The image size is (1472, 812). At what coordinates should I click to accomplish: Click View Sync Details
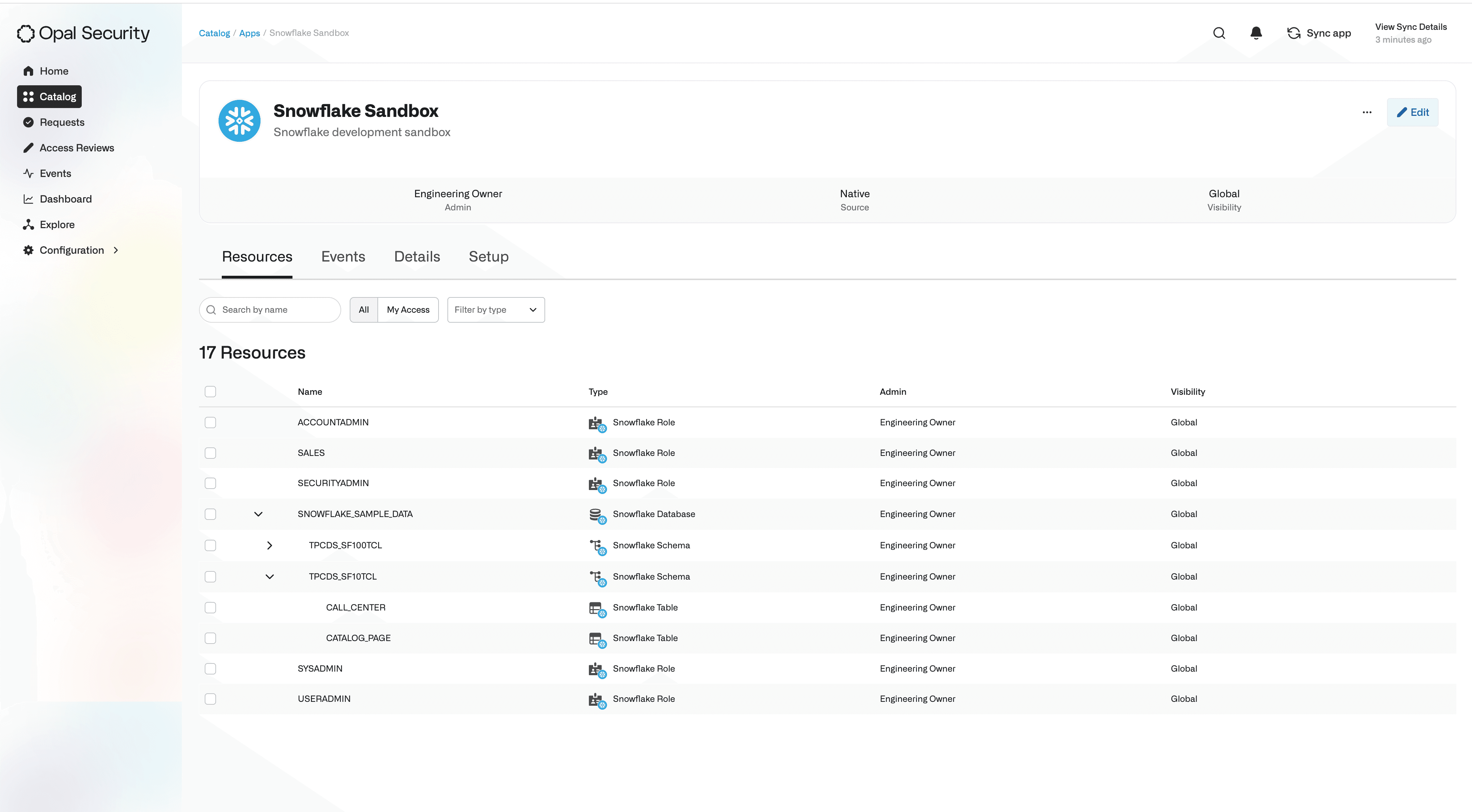[x=1411, y=27]
